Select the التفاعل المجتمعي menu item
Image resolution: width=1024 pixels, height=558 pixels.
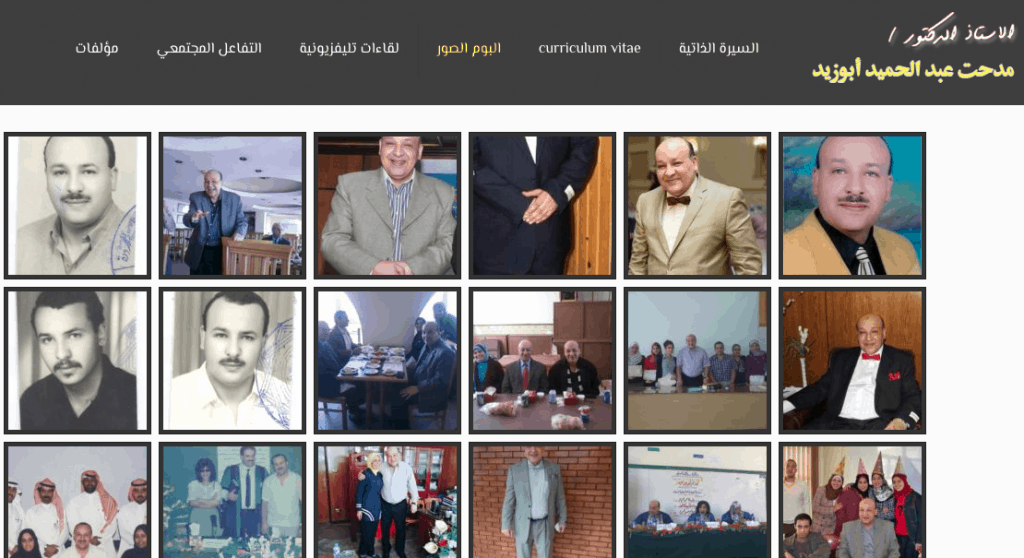coord(209,48)
